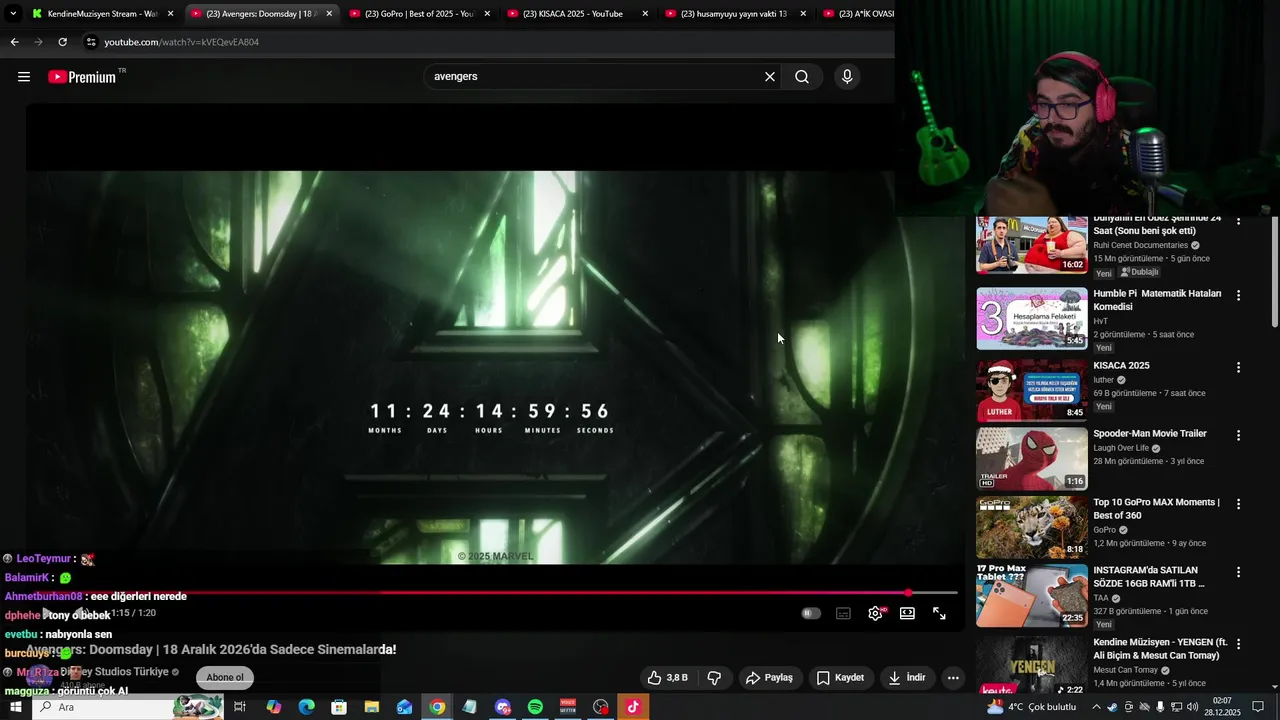Start voice search with microphone icon

tap(847, 77)
